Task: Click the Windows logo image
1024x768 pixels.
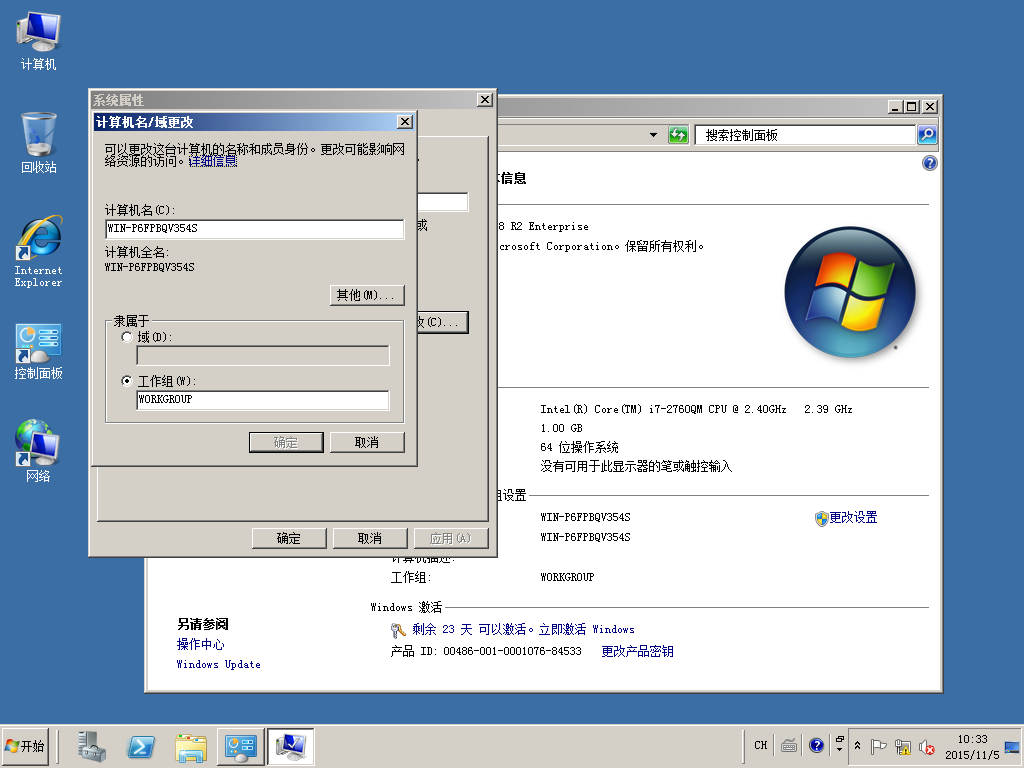Action: [x=850, y=292]
